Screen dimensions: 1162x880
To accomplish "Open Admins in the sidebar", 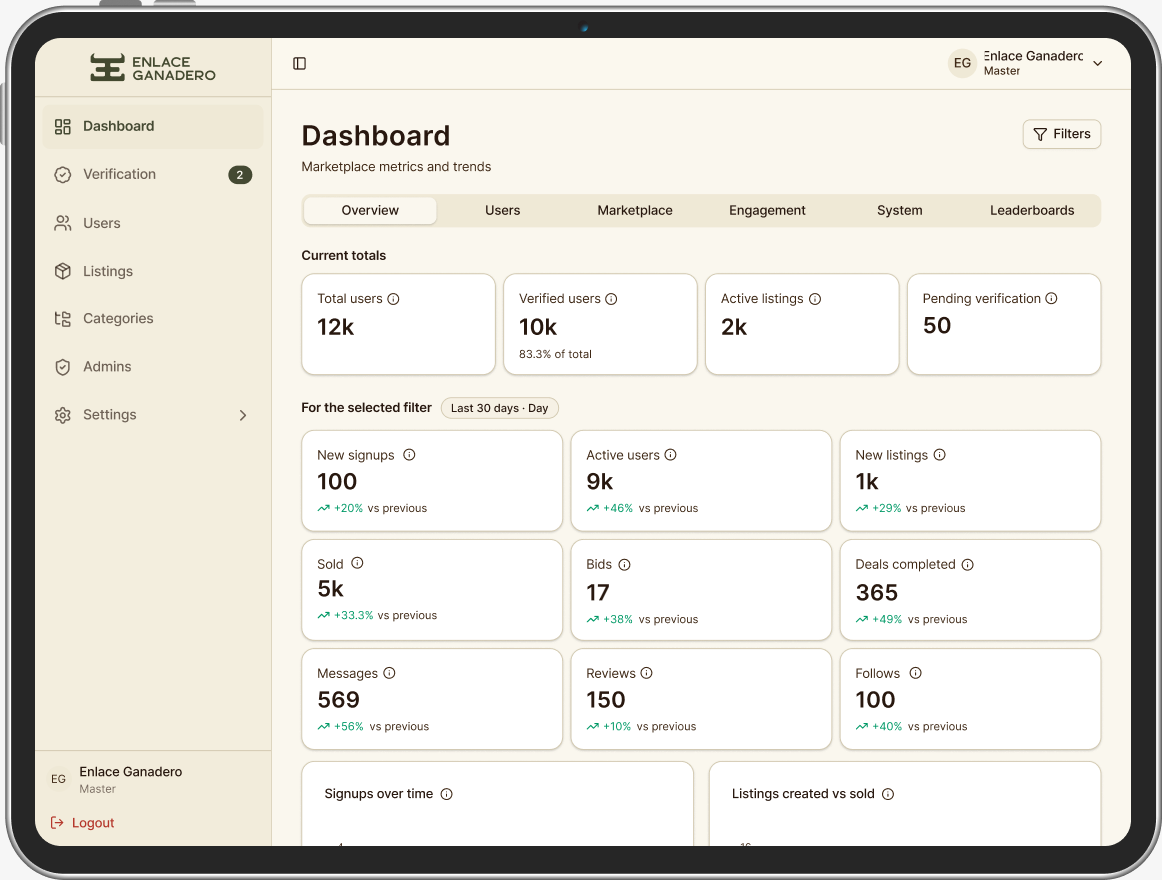I will click(153, 367).
